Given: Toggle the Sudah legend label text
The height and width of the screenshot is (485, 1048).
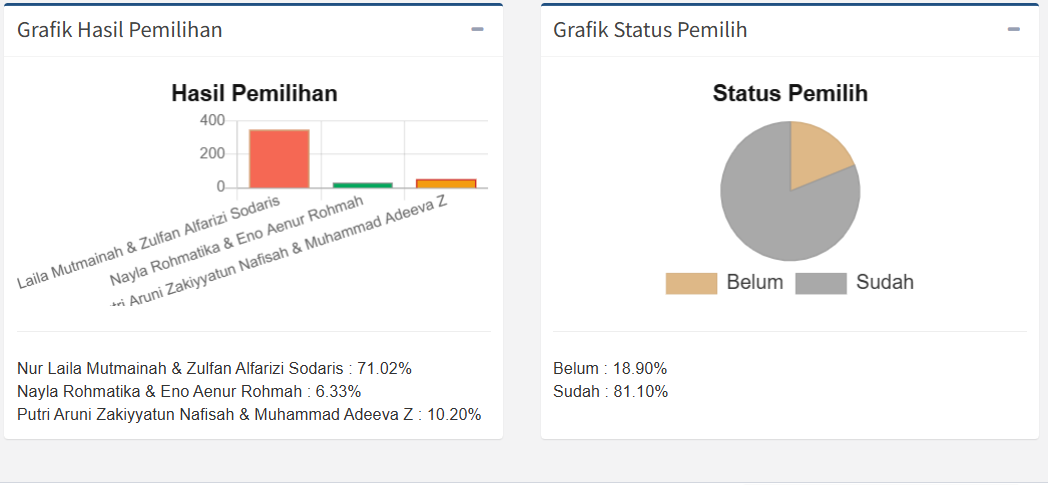Looking at the screenshot, I should tap(885, 282).
